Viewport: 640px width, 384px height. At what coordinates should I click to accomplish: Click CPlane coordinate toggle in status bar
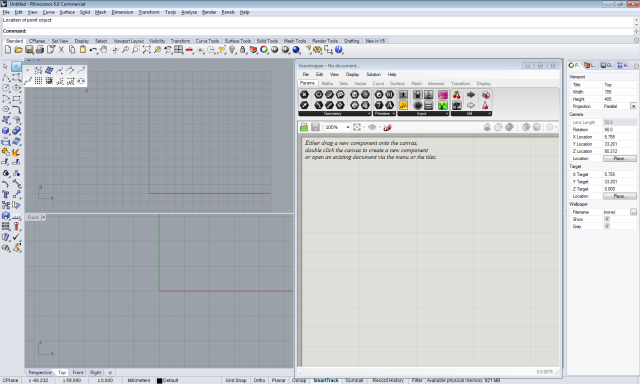tap(11, 380)
